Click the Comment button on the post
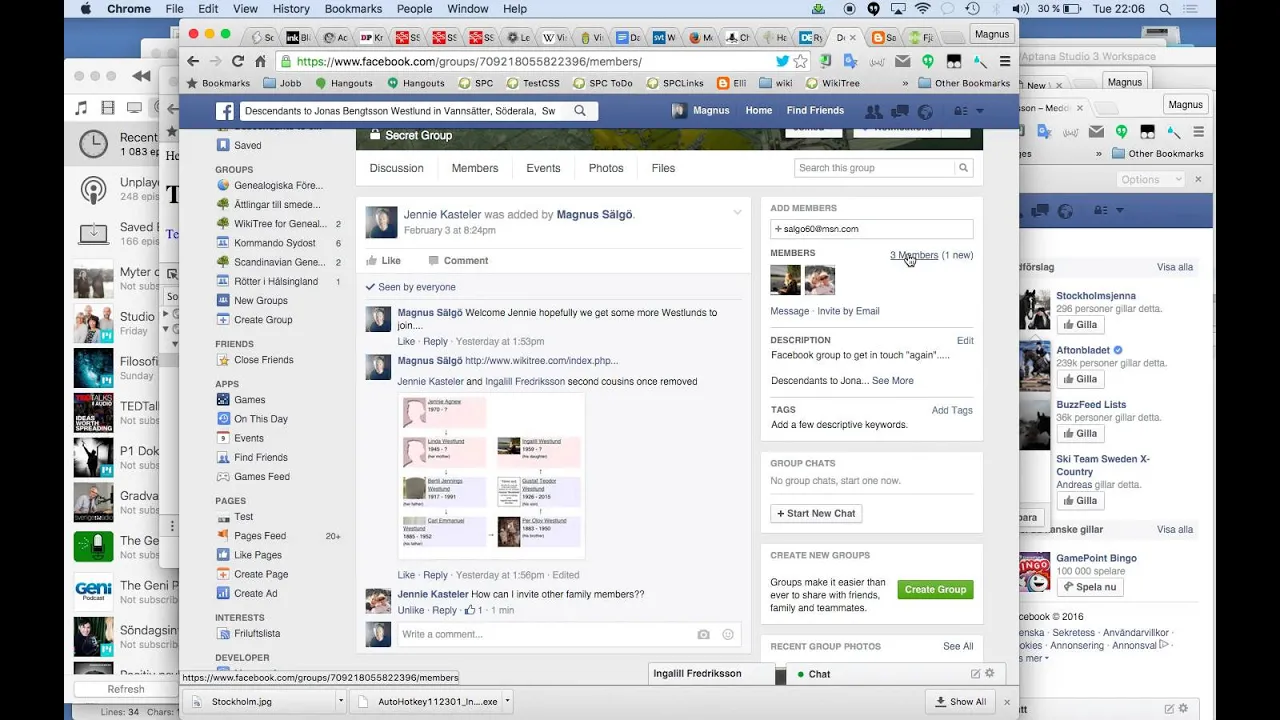1280x720 pixels. tap(458, 260)
